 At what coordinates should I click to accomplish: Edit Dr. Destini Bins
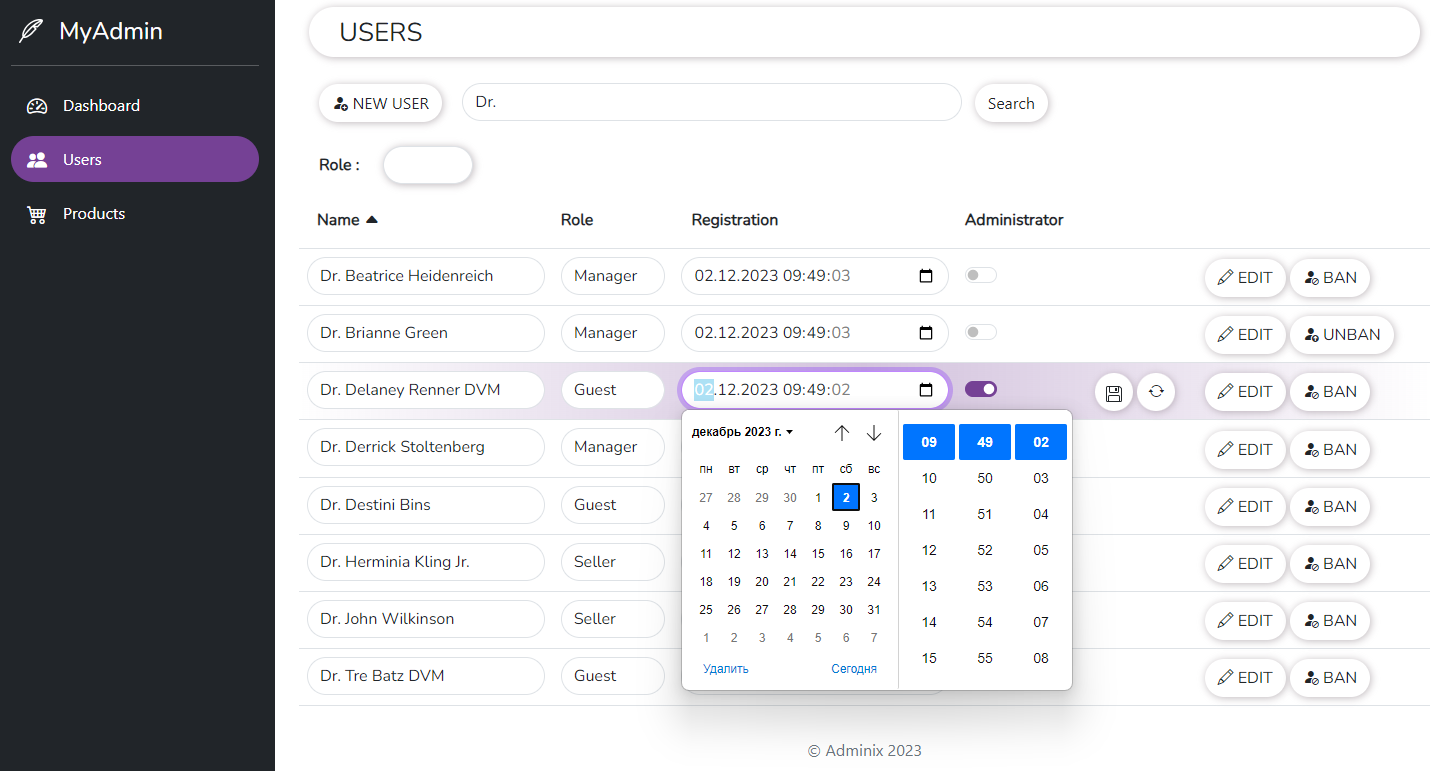(x=1245, y=507)
